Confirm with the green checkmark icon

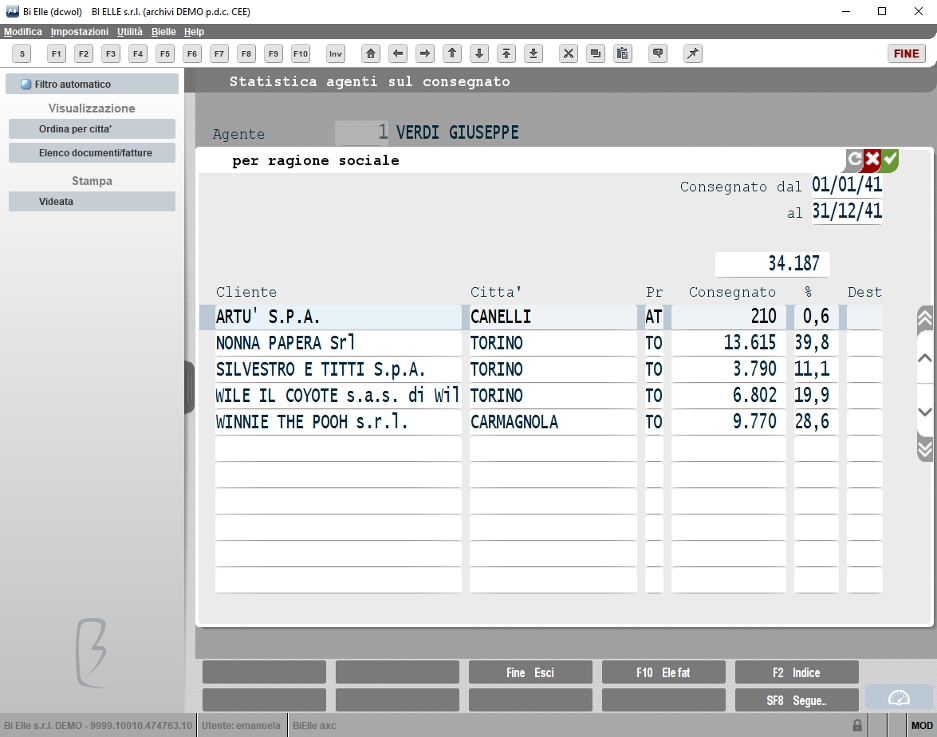pyautogui.click(x=890, y=159)
